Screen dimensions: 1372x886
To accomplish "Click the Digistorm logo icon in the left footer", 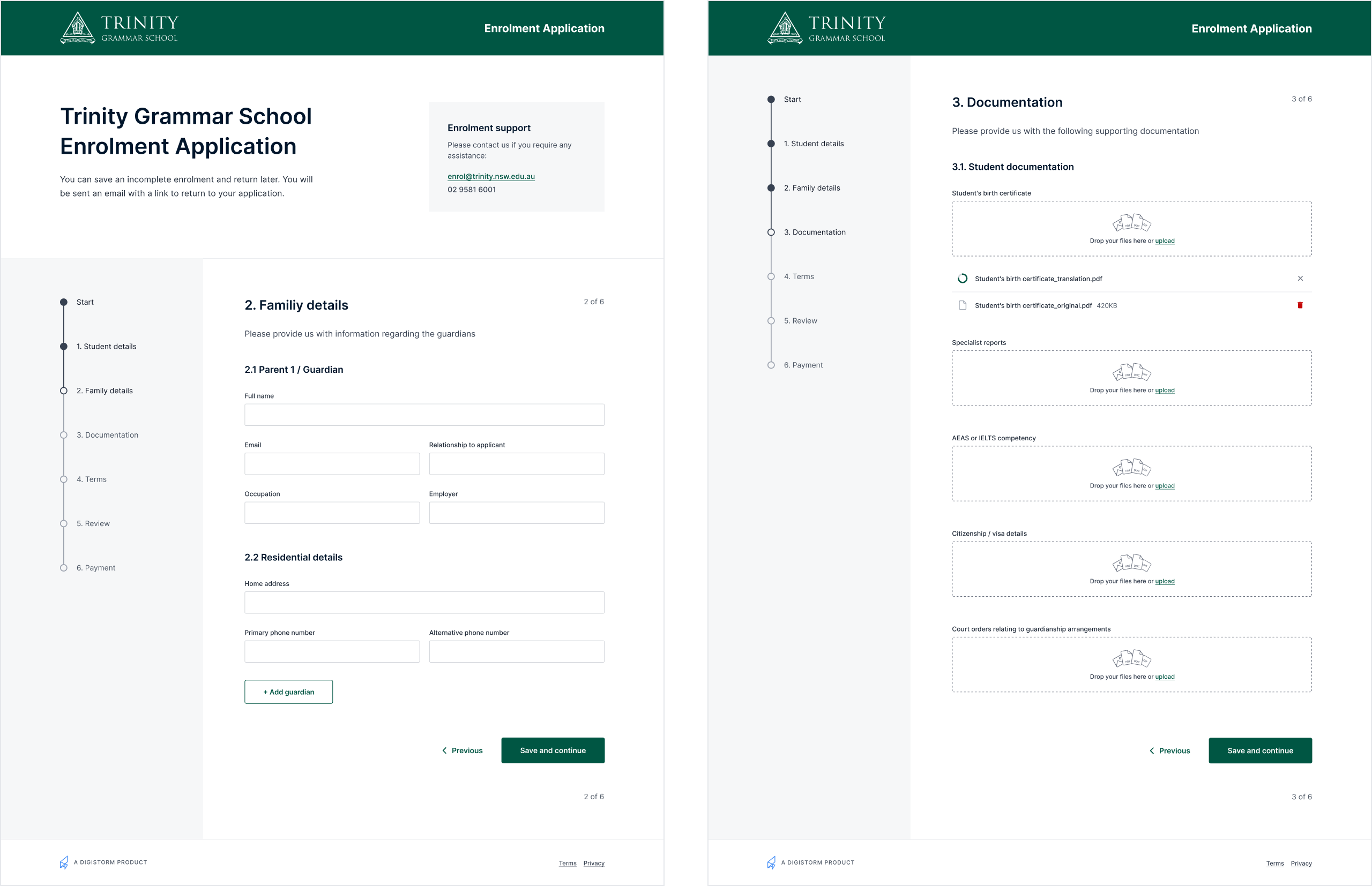I will point(64,862).
